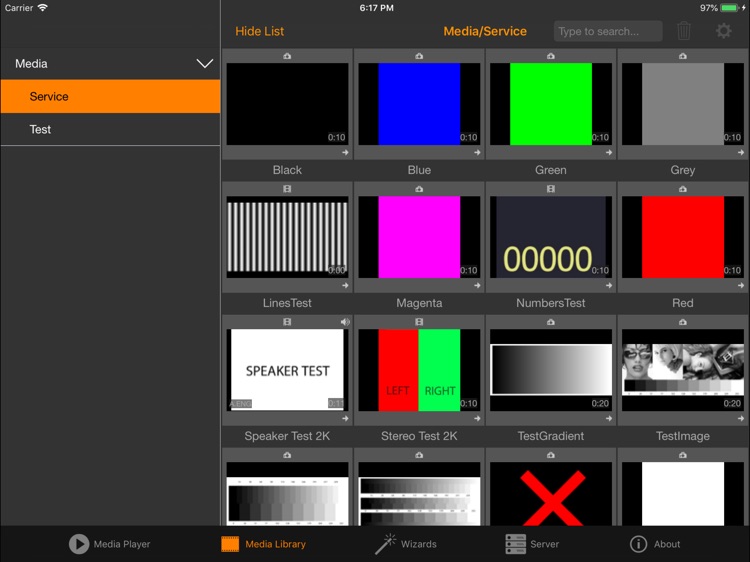Click the battery icon in status bar
Image resolution: width=750 pixels, height=562 pixels.
(730, 8)
